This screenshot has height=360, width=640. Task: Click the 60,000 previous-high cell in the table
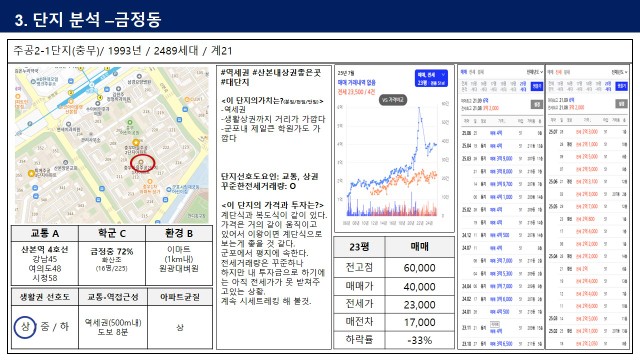tap(420, 268)
